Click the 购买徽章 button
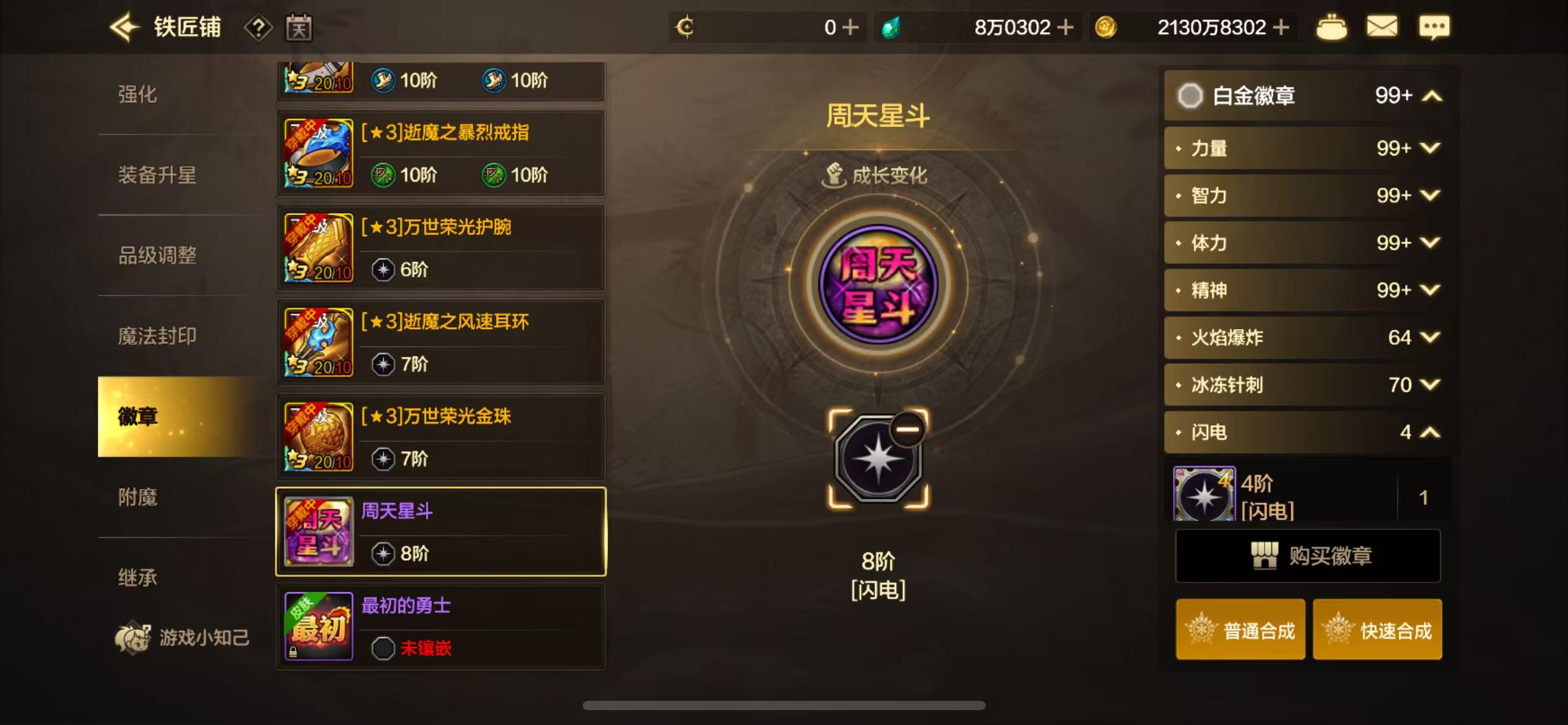 [x=1308, y=556]
